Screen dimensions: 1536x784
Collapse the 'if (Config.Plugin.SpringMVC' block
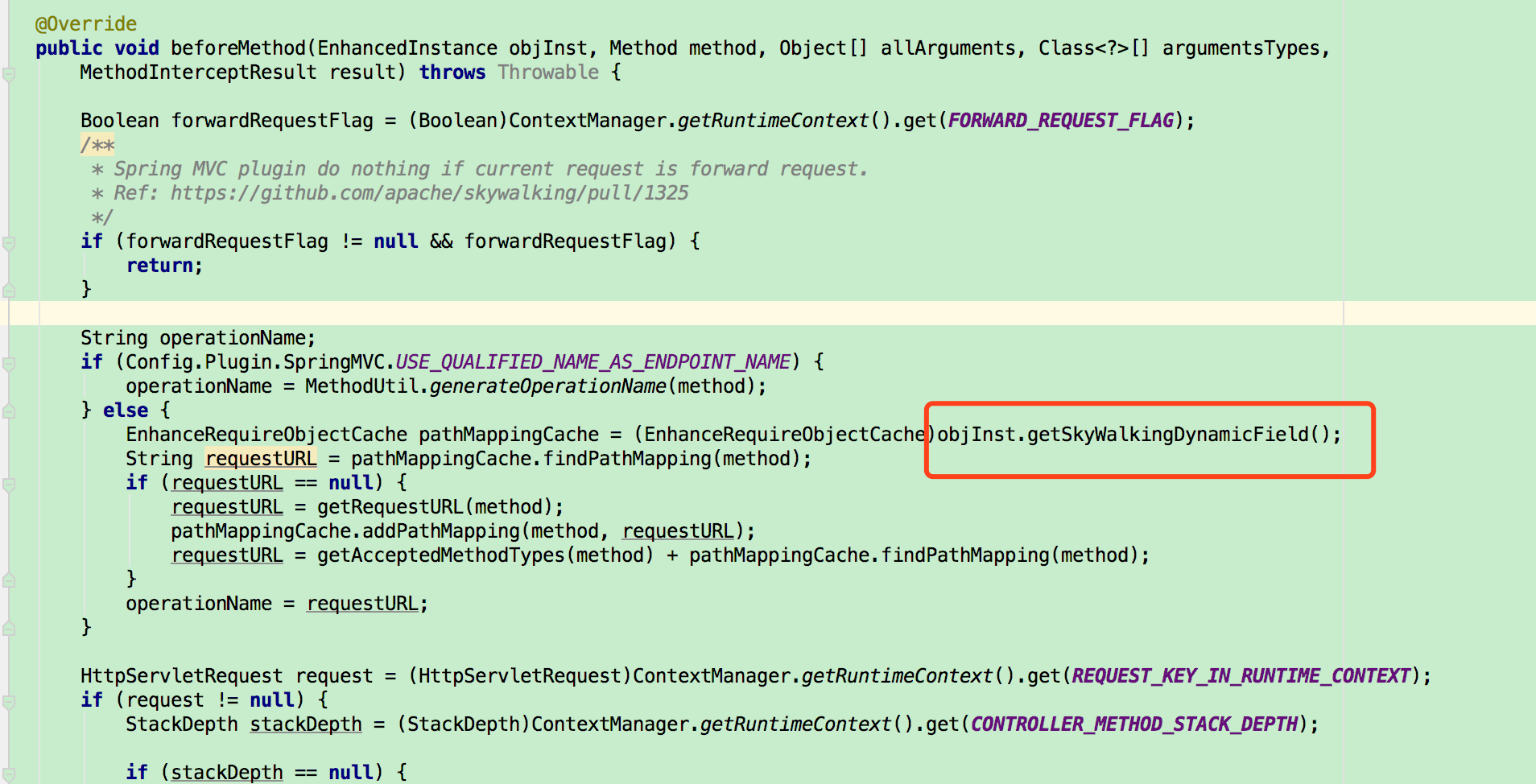(x=9, y=364)
